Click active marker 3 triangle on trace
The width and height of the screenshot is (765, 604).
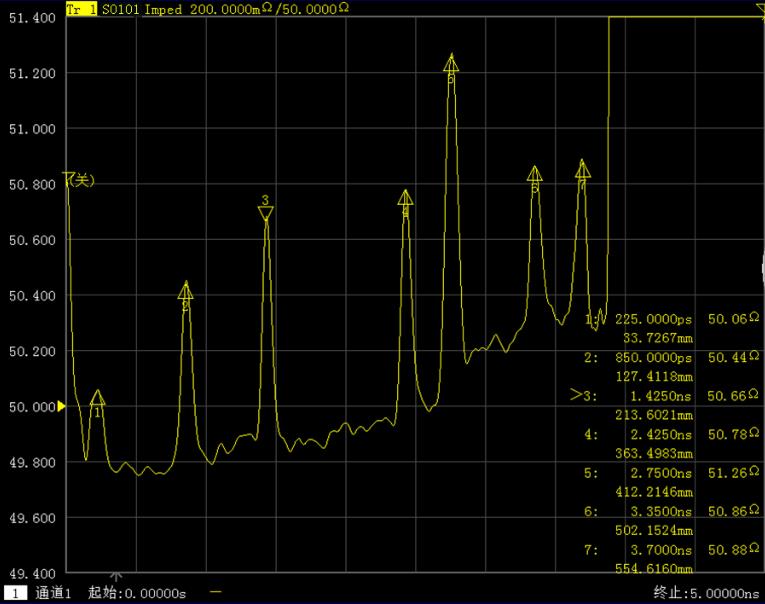pyautogui.click(x=265, y=213)
